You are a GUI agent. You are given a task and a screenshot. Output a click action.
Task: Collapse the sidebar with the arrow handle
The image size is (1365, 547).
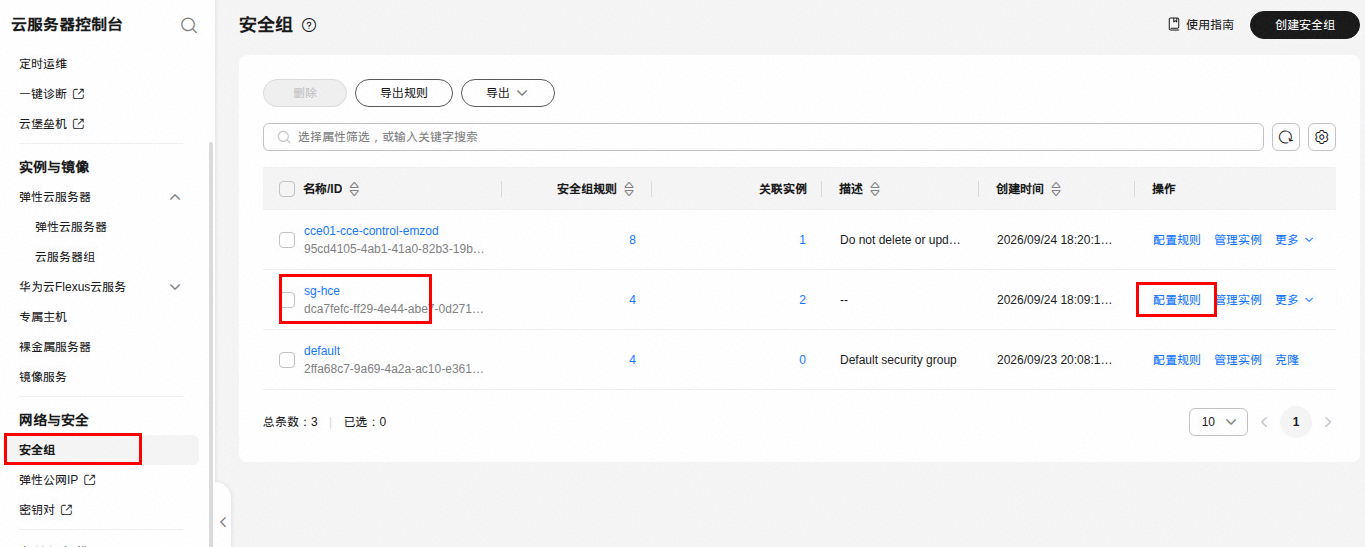click(223, 521)
